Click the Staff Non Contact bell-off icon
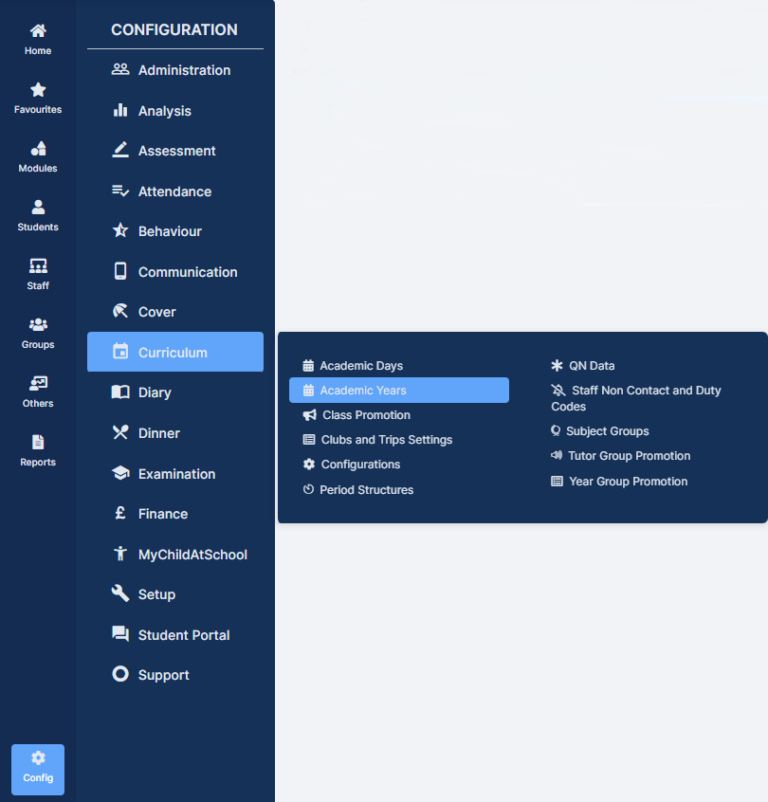768x802 pixels. [x=558, y=390]
